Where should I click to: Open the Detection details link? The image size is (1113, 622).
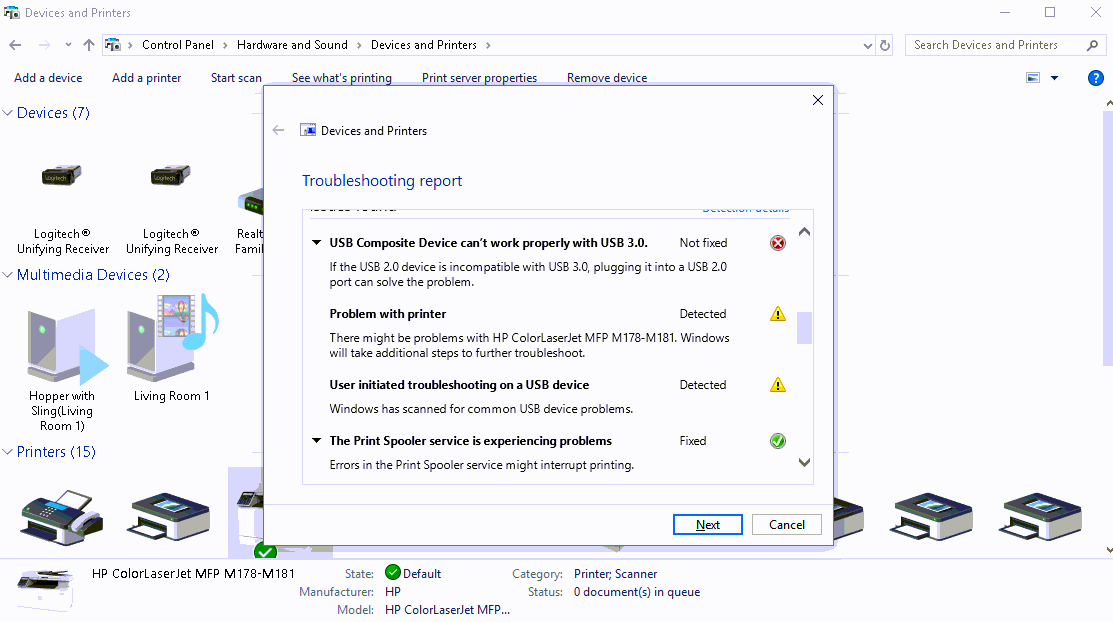pos(745,207)
